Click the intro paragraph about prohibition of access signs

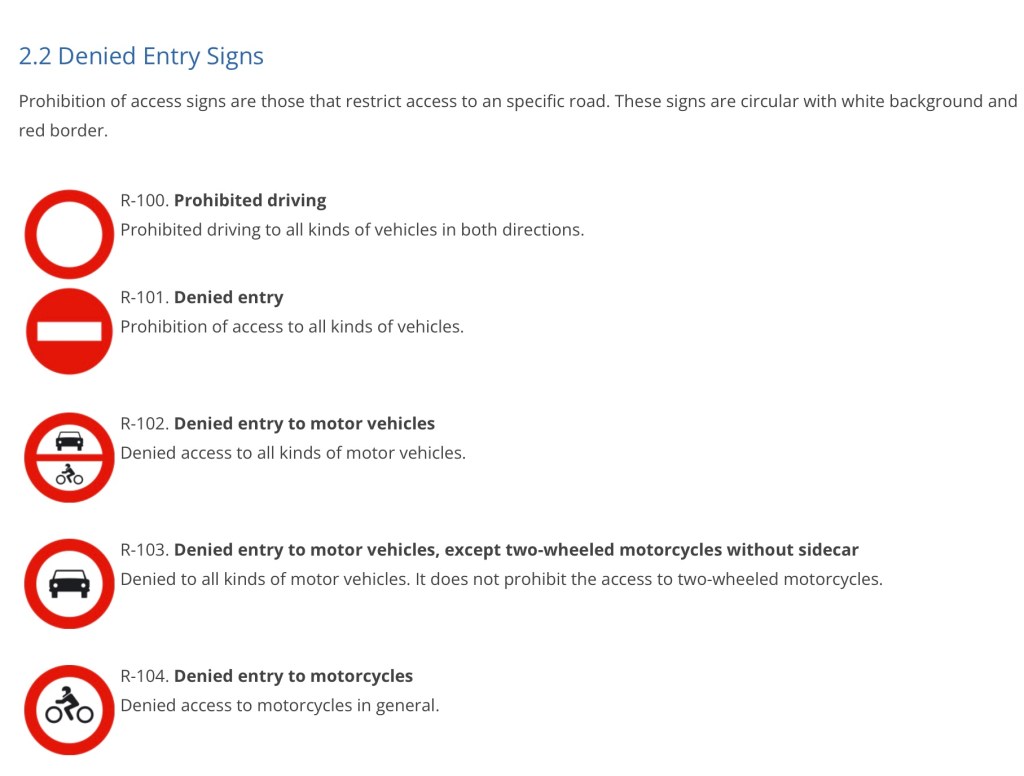click(x=517, y=115)
